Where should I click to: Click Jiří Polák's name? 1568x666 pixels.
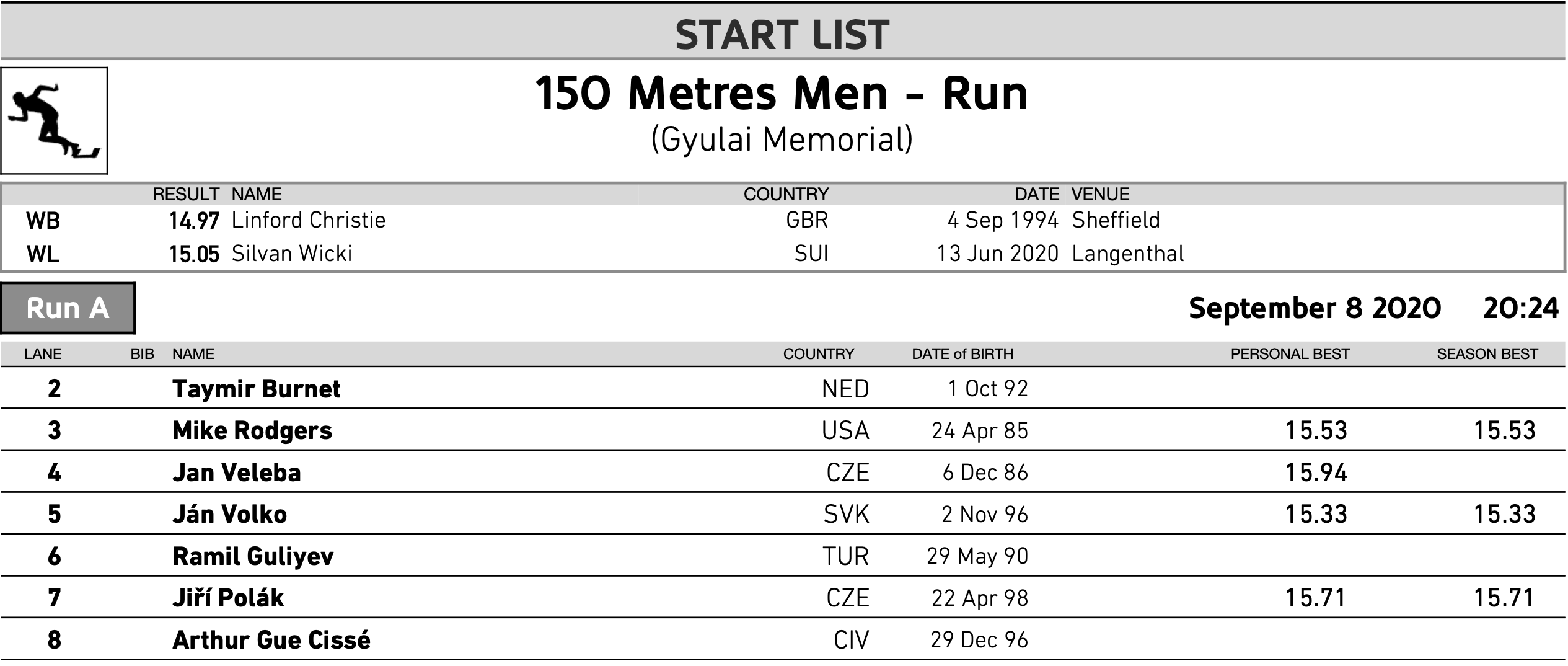228,598
